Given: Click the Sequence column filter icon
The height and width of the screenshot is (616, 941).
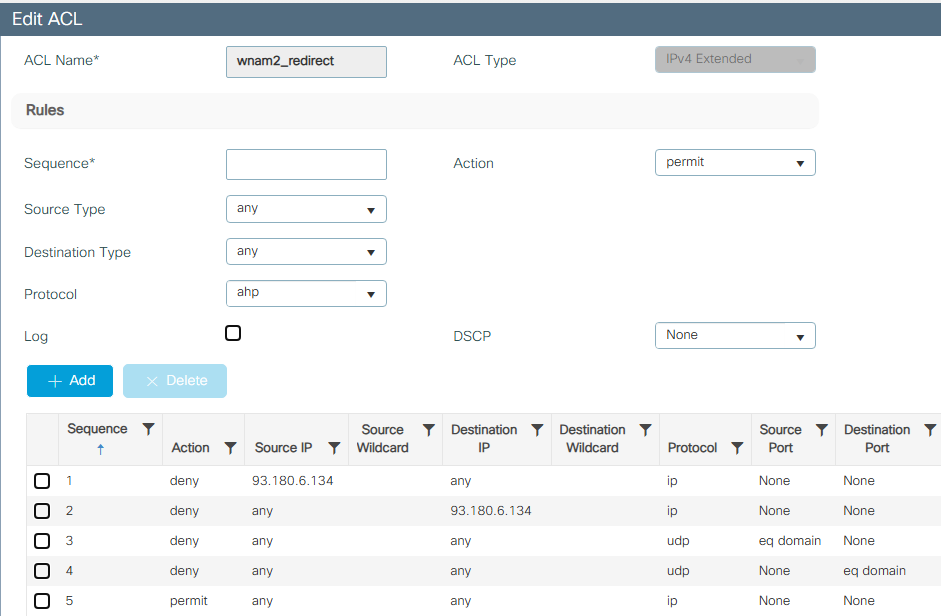Looking at the screenshot, I should (148, 429).
